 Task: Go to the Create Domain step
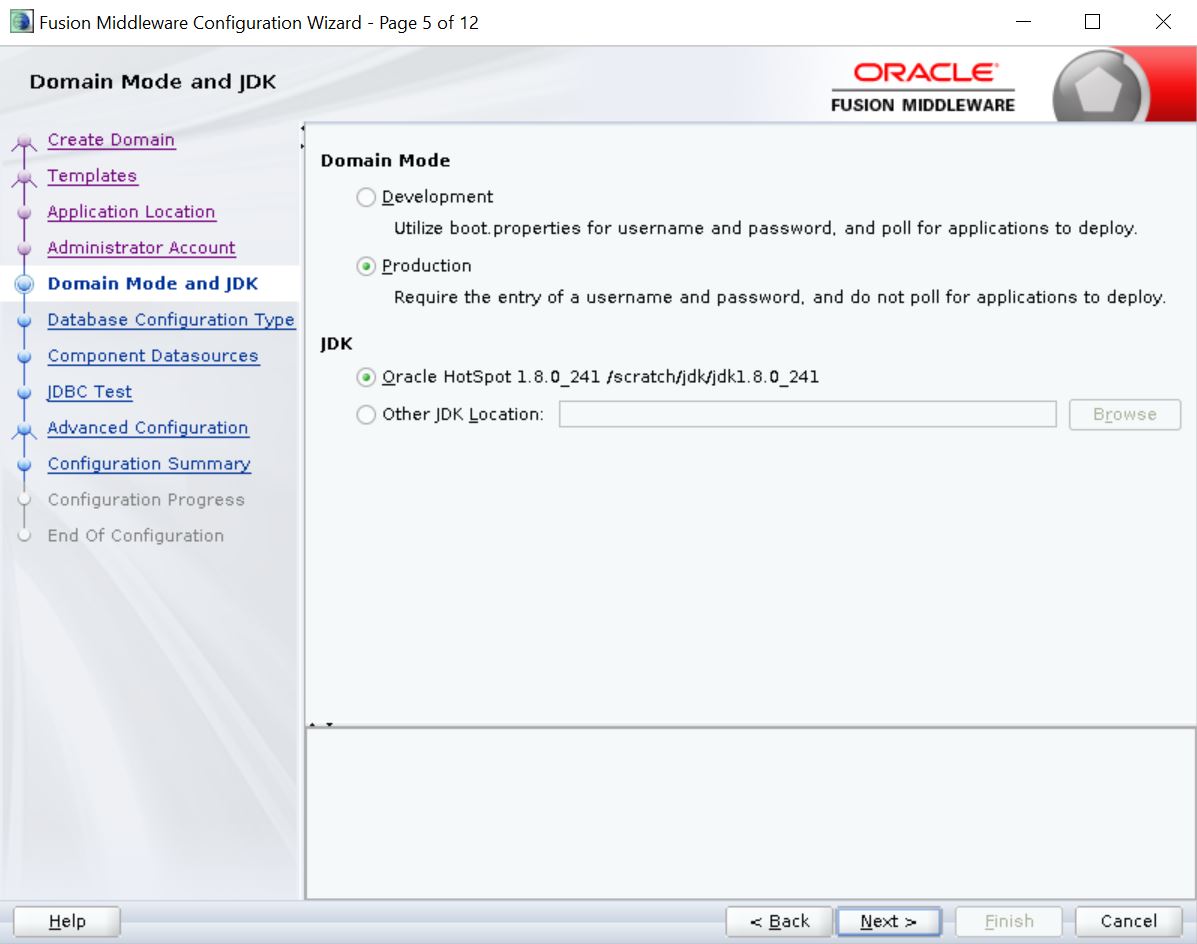click(x=111, y=140)
